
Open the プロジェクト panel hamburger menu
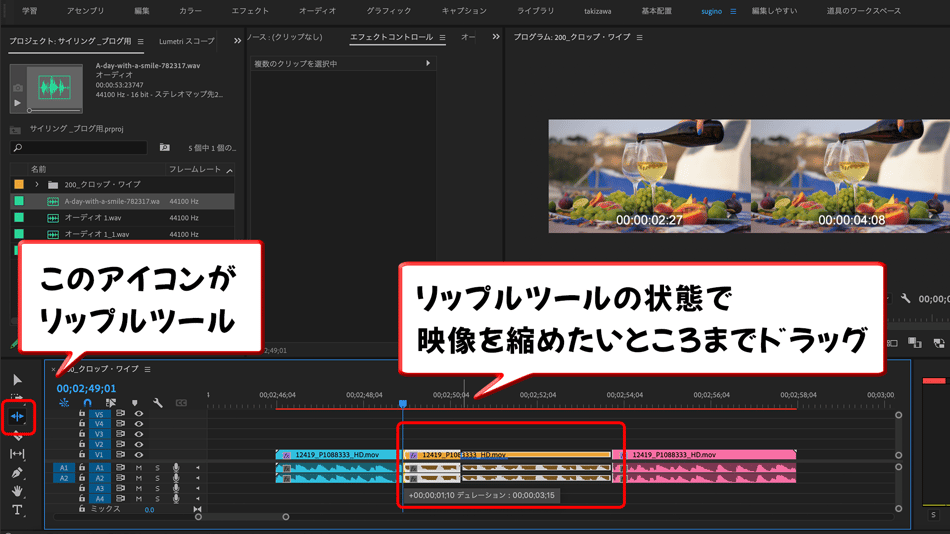tap(141, 41)
